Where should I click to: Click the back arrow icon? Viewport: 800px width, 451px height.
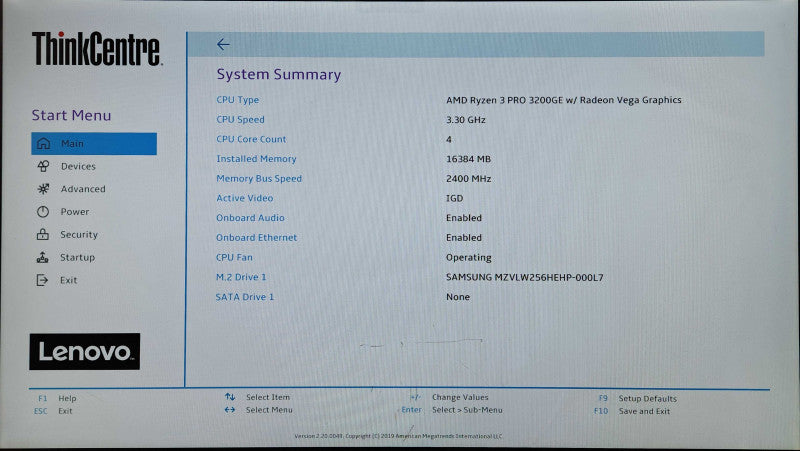223,44
